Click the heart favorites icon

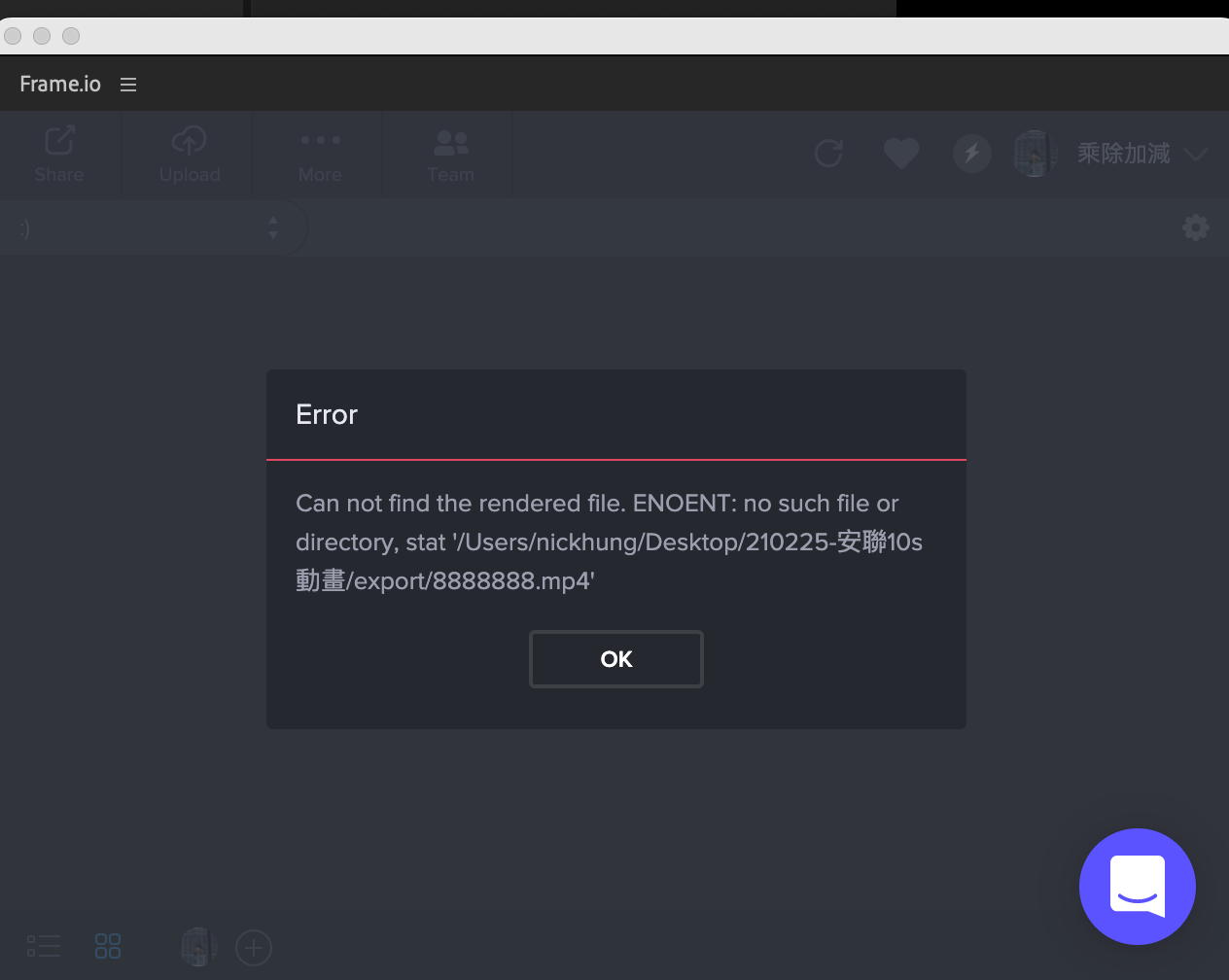900,154
